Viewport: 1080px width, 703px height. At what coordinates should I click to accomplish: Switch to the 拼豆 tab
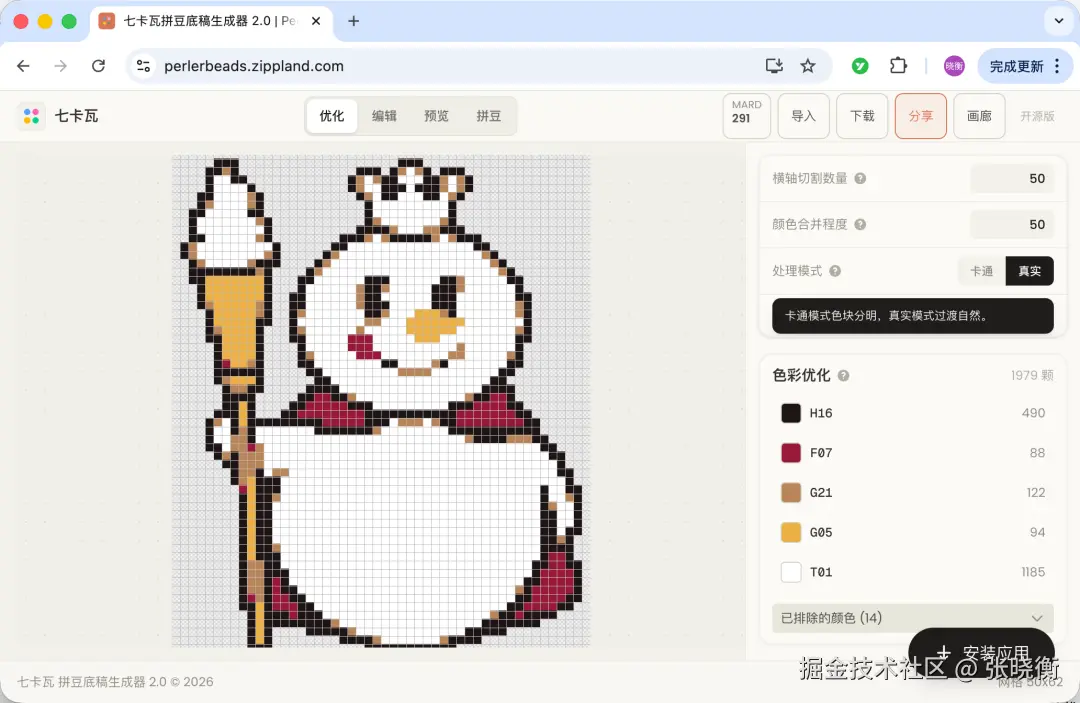(488, 116)
